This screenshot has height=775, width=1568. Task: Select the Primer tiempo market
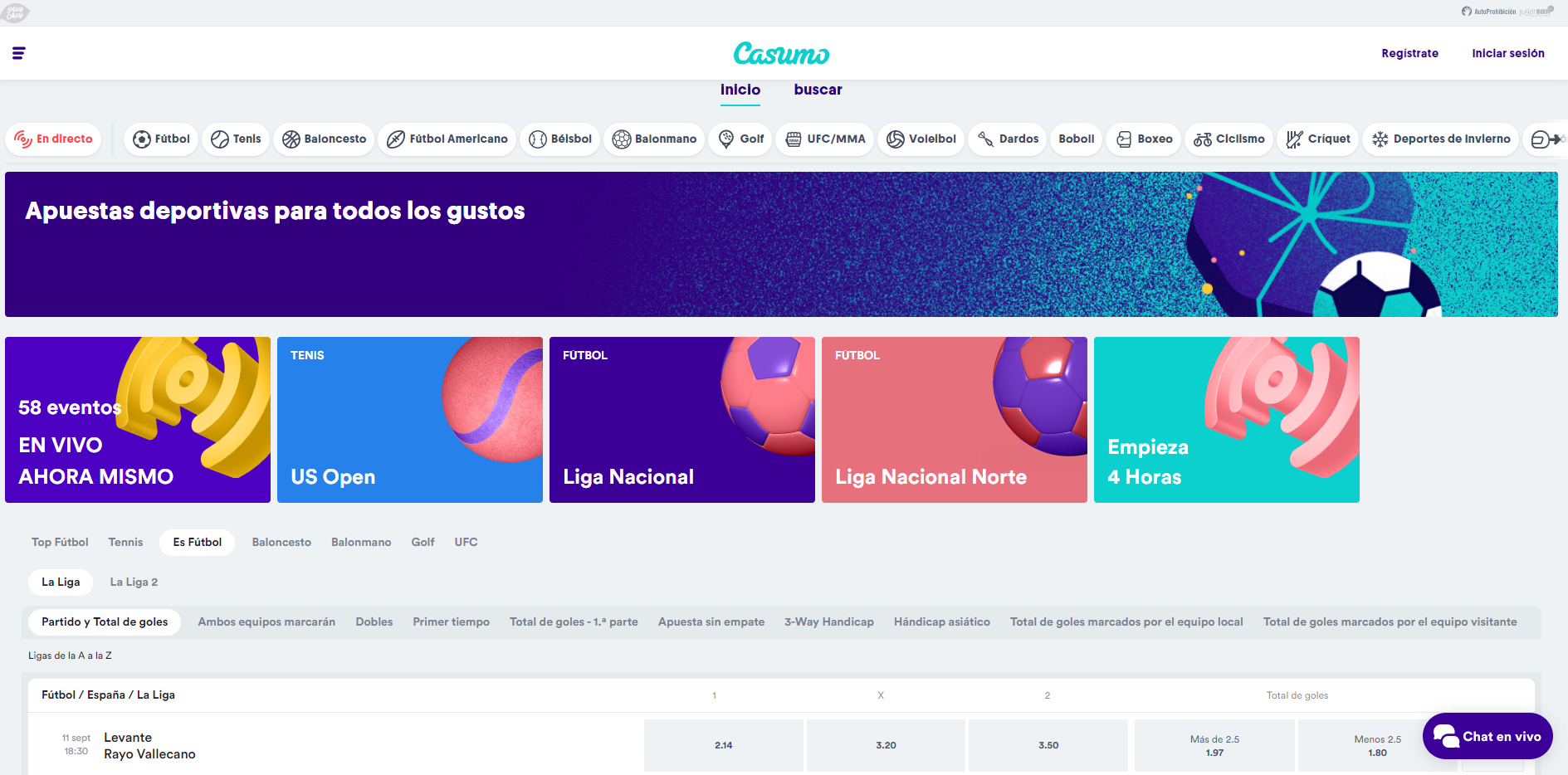[451, 622]
